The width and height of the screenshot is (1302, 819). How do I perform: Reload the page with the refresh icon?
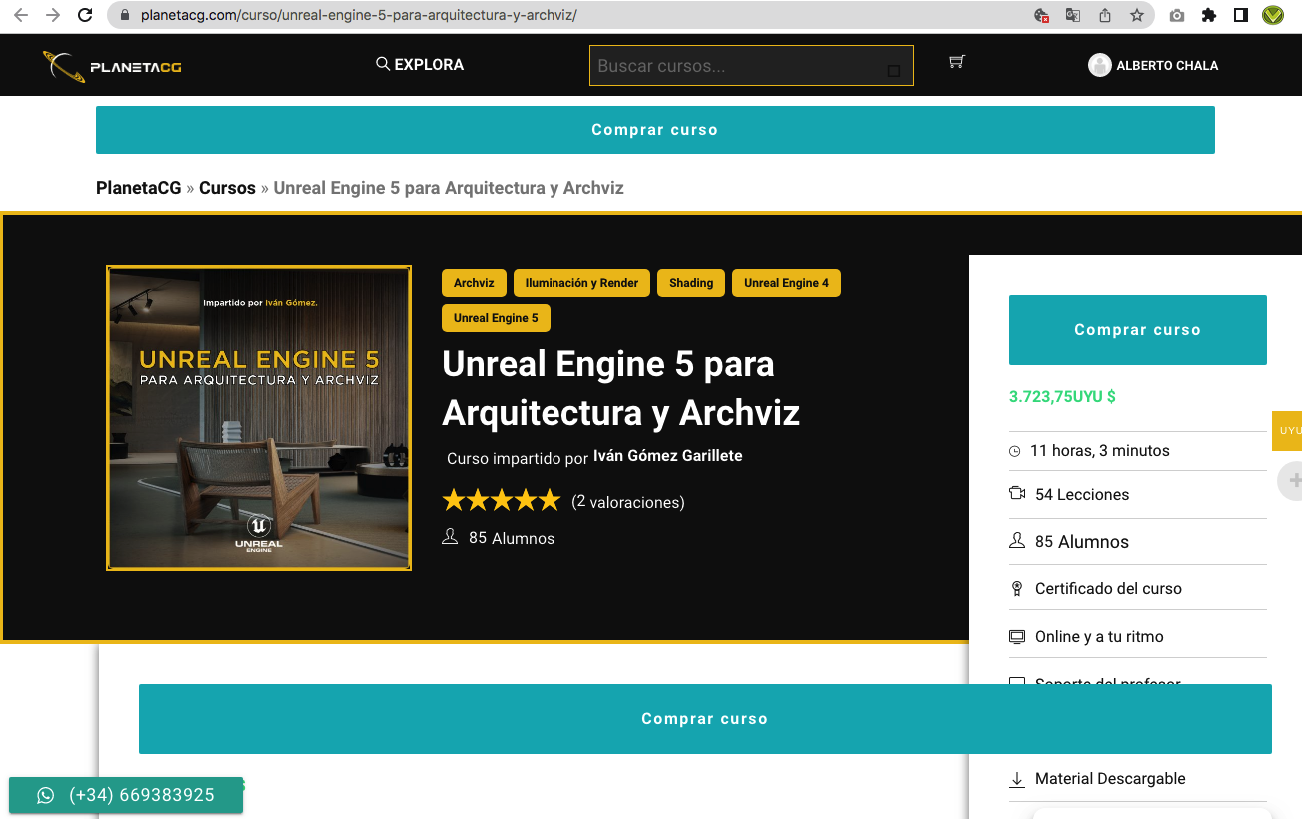point(86,15)
